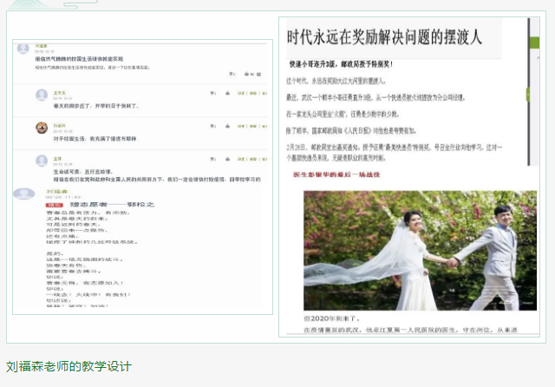Like the 春天的脚步近了 comment
Image resolution: width=555 pixels, height=387 pixels.
coord(228,93)
